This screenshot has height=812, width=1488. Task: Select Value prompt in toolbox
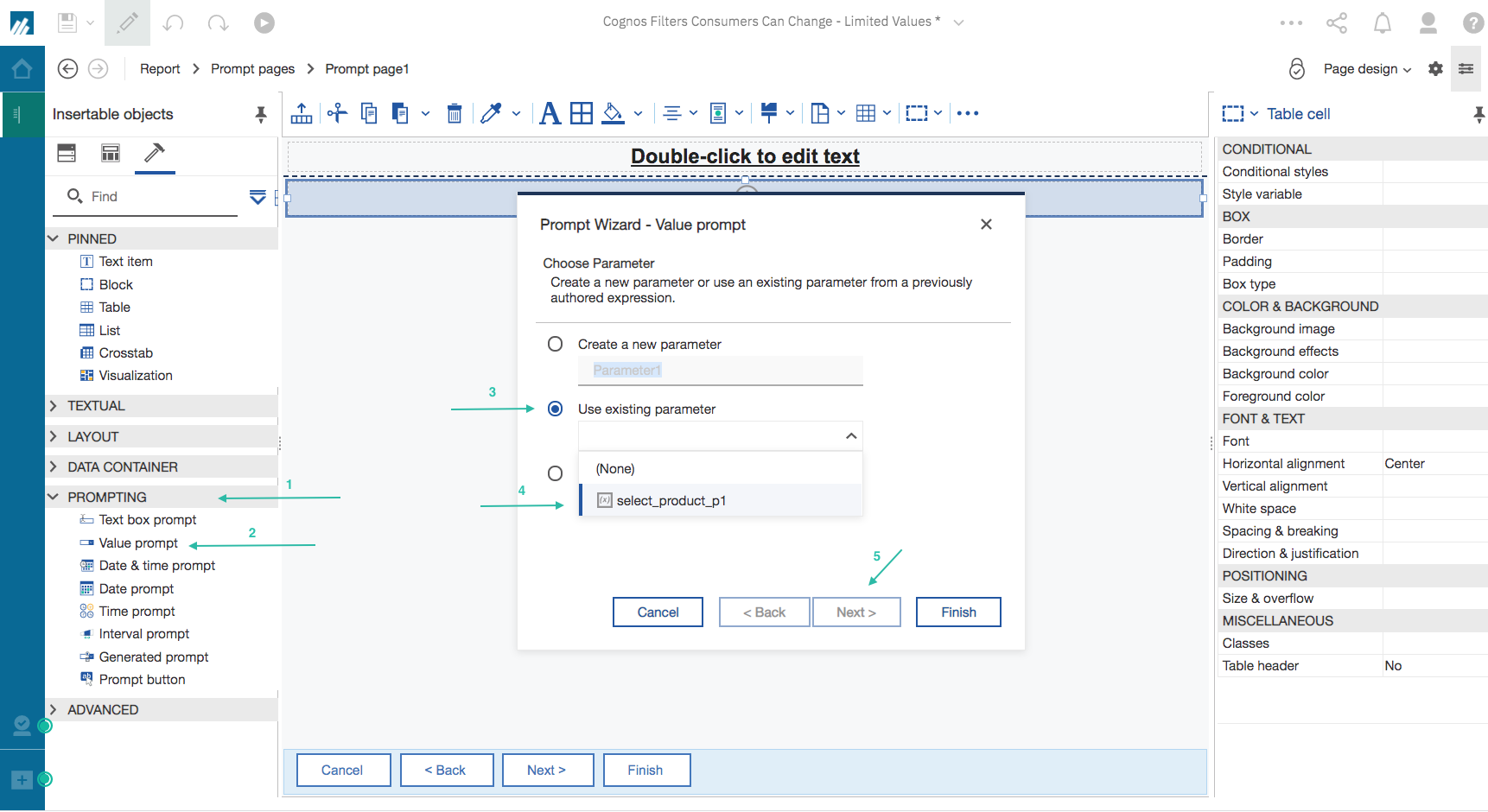tap(138, 542)
